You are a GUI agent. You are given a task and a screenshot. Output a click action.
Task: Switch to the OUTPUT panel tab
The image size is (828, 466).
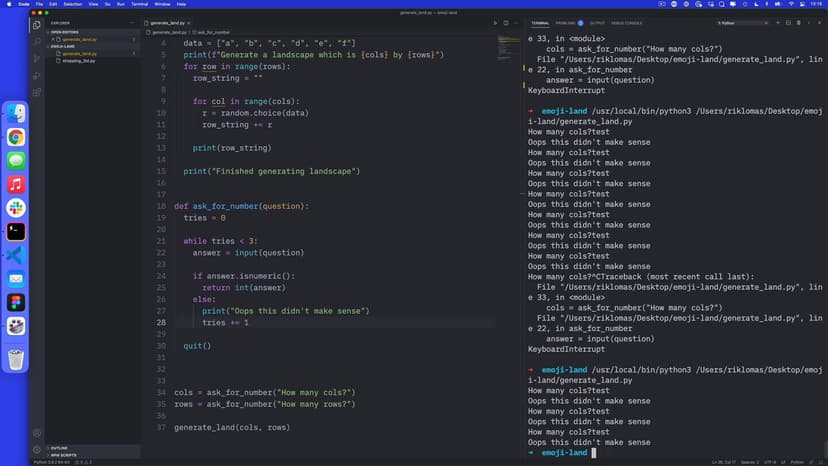pos(597,22)
